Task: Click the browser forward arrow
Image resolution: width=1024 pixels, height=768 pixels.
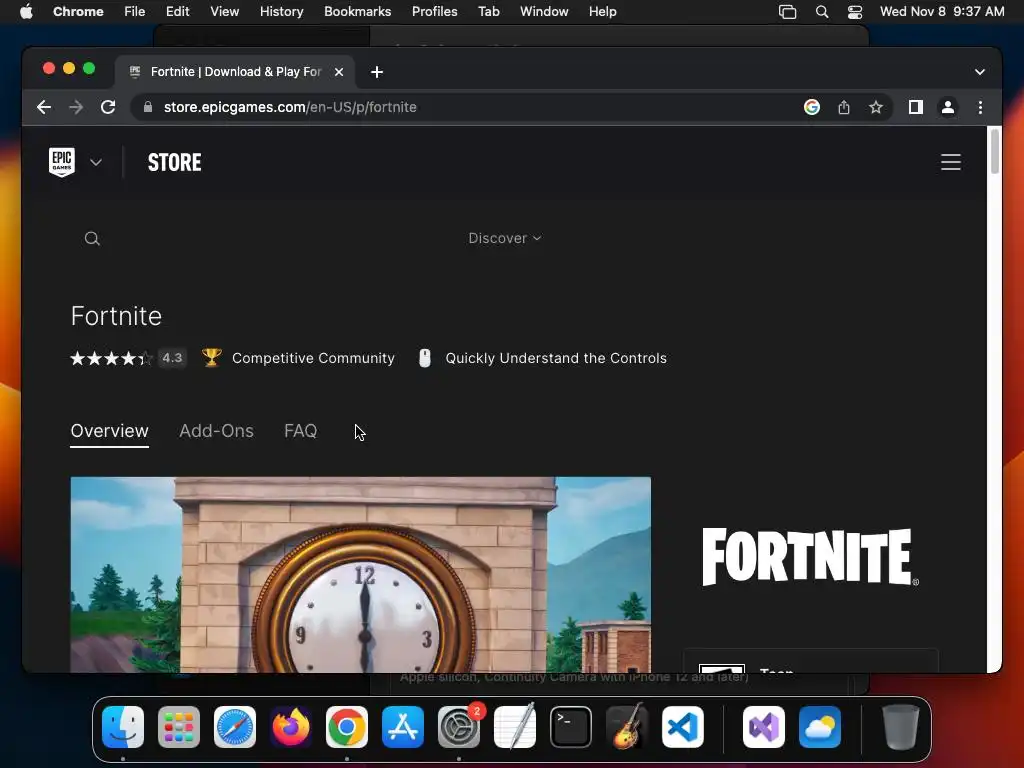Action: tap(76, 107)
